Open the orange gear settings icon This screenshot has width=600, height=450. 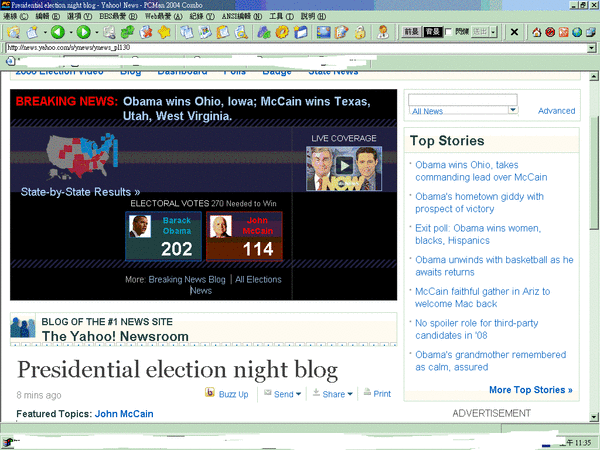[x=282, y=32]
